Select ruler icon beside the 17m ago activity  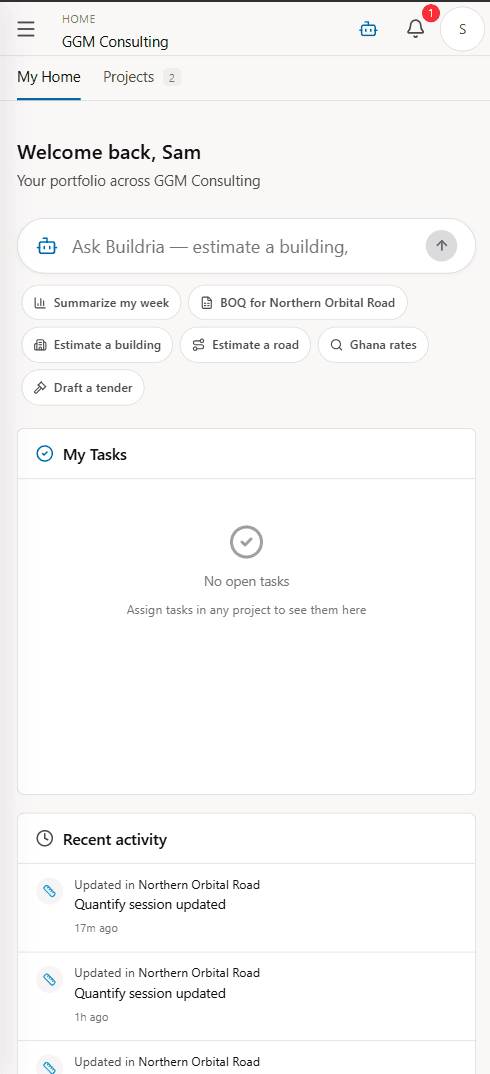(x=49, y=891)
